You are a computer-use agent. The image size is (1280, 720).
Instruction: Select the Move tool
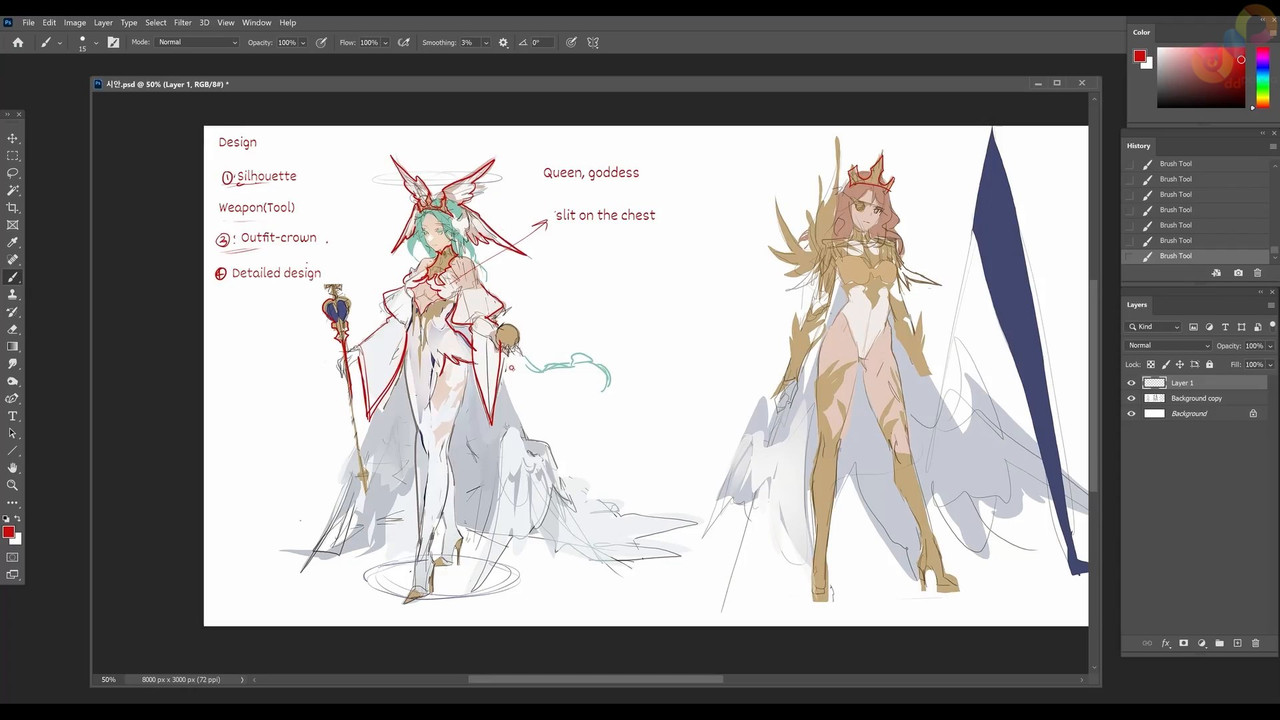[x=12, y=138]
